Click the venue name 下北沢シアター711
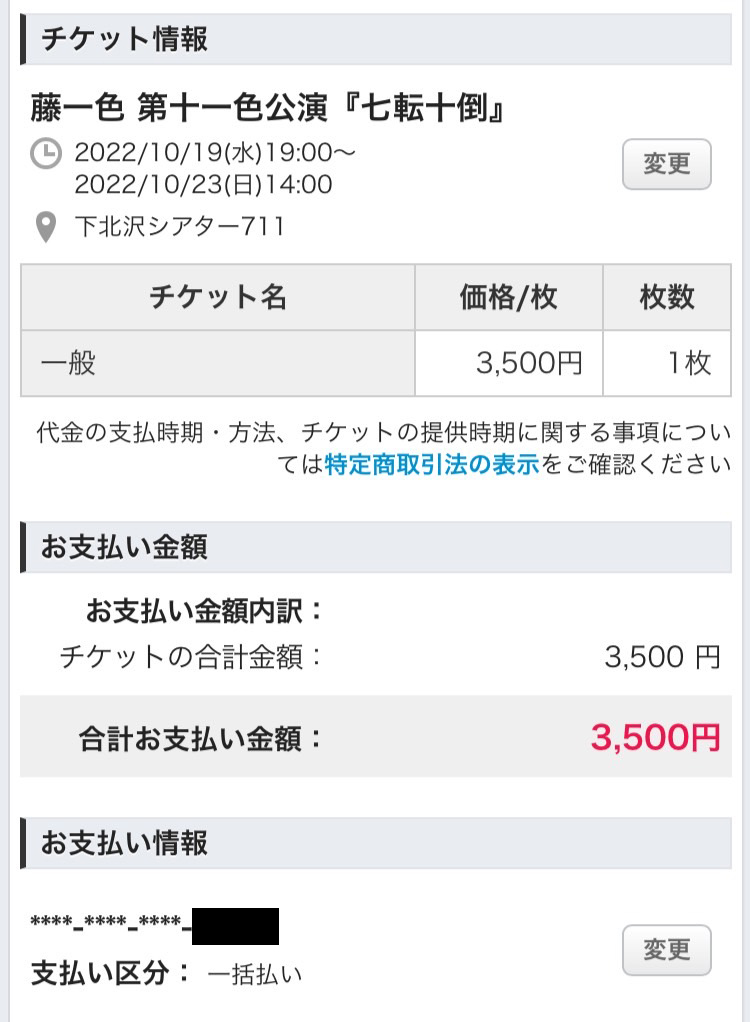This screenshot has width=750, height=1022. pyautogui.click(x=180, y=227)
